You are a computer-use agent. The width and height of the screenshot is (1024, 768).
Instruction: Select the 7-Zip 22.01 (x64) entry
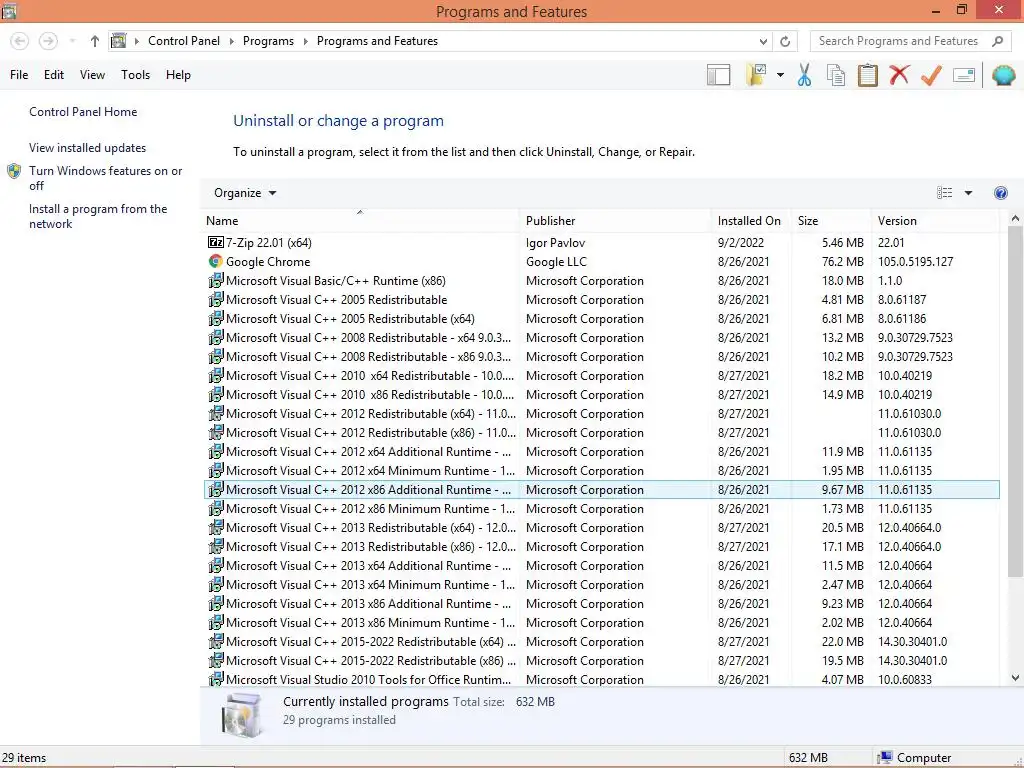click(x=601, y=243)
